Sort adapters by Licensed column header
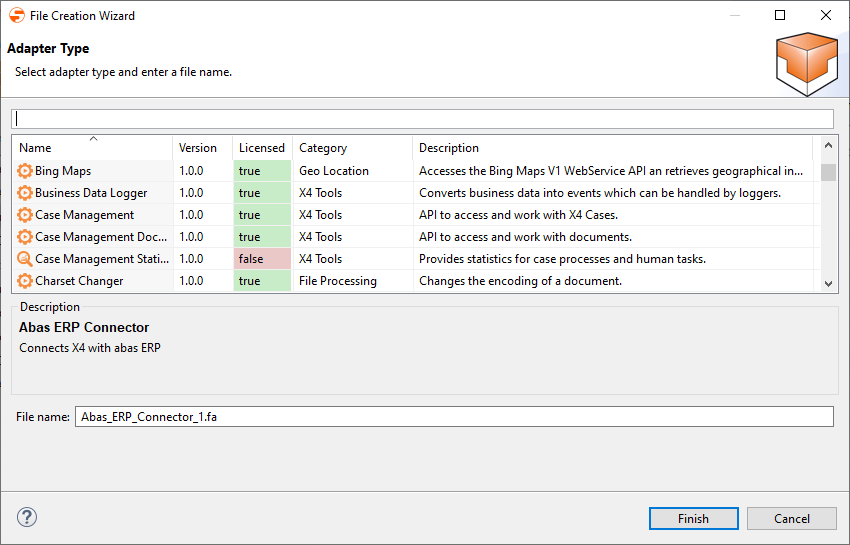This screenshot has width=850, height=545. (x=262, y=148)
